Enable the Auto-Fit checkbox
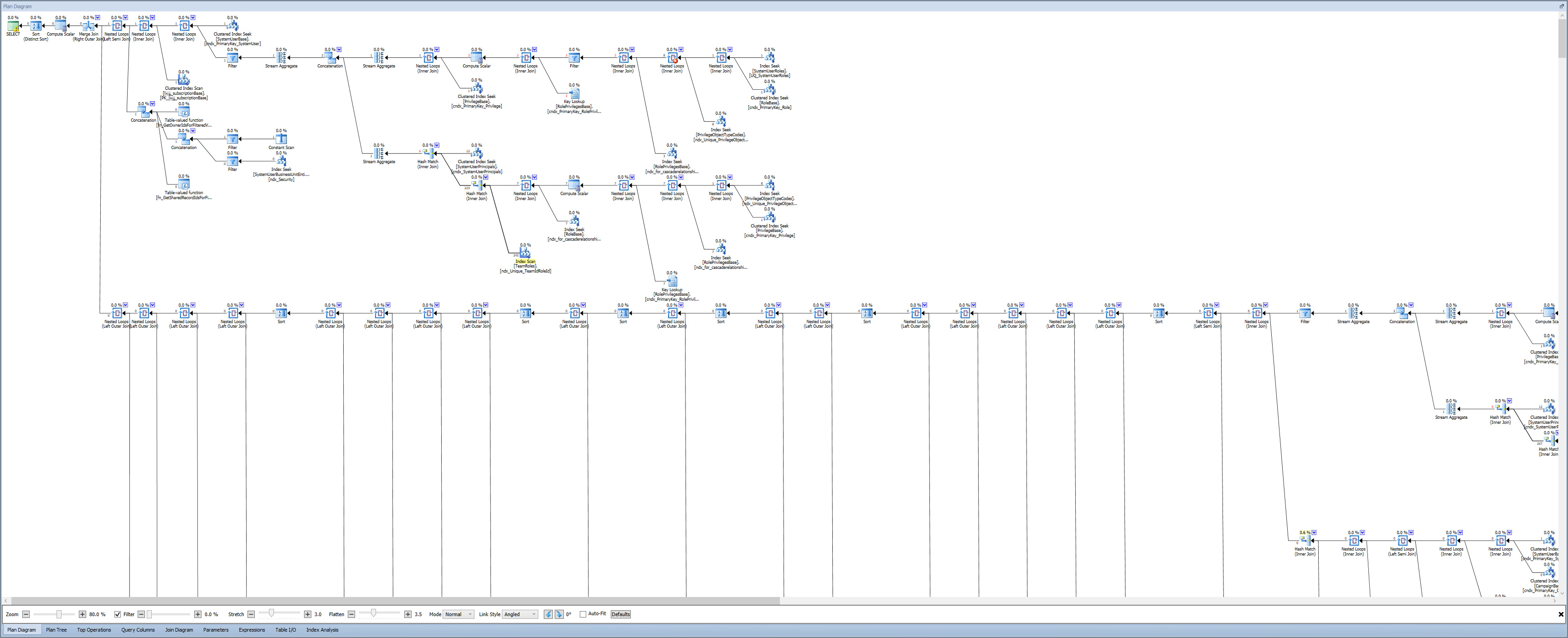Screen dimensions: 1568x638 click(x=583, y=614)
